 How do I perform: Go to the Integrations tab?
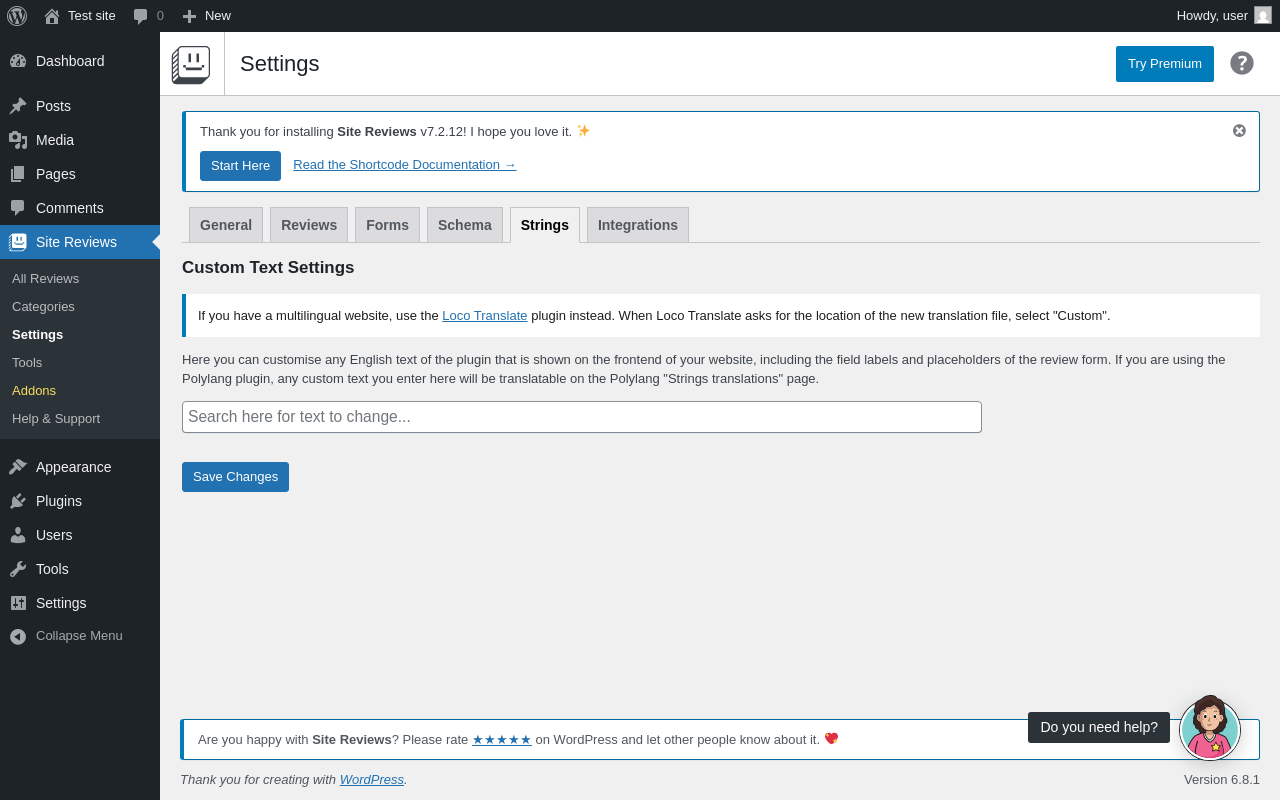638,225
